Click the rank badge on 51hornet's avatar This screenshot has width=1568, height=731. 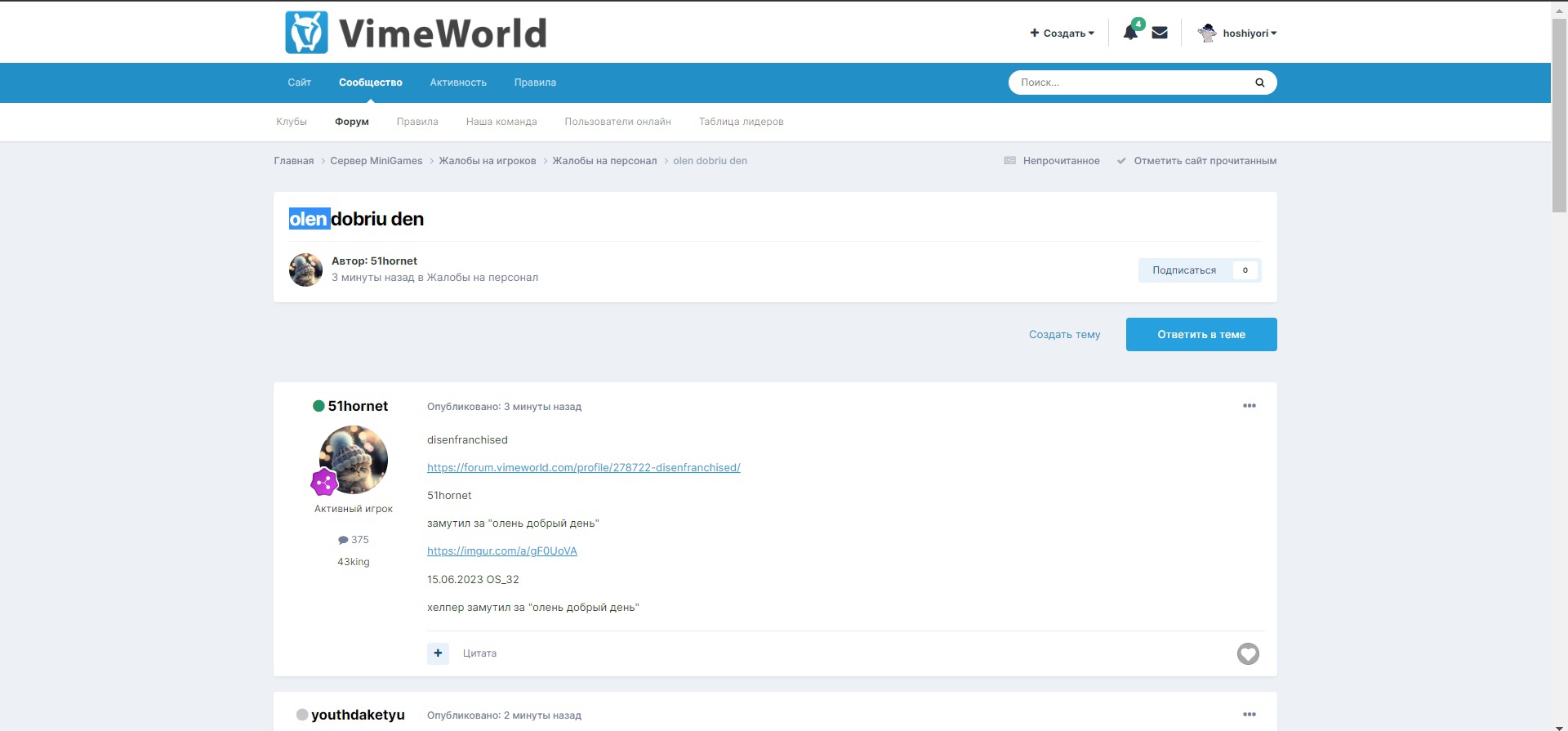324,483
